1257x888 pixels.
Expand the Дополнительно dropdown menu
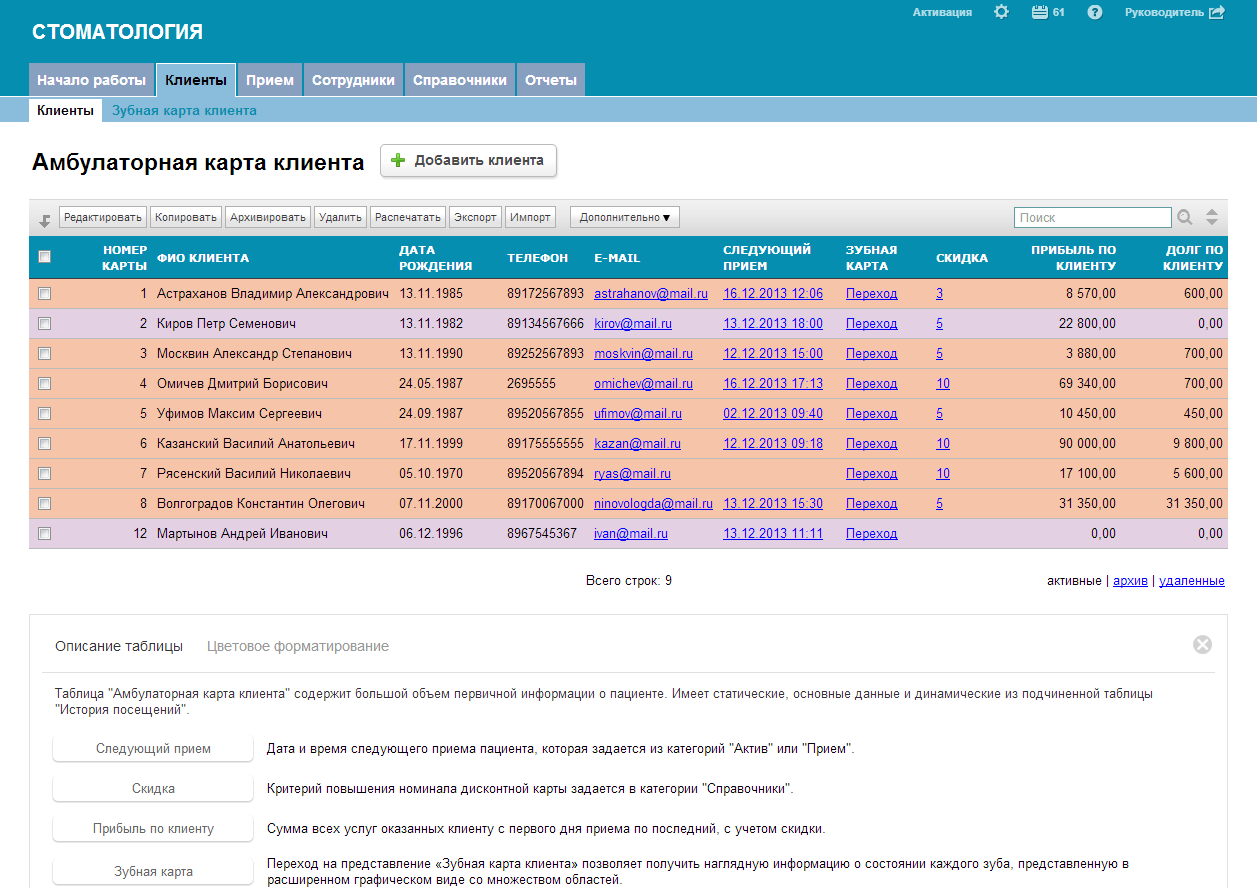coord(625,217)
